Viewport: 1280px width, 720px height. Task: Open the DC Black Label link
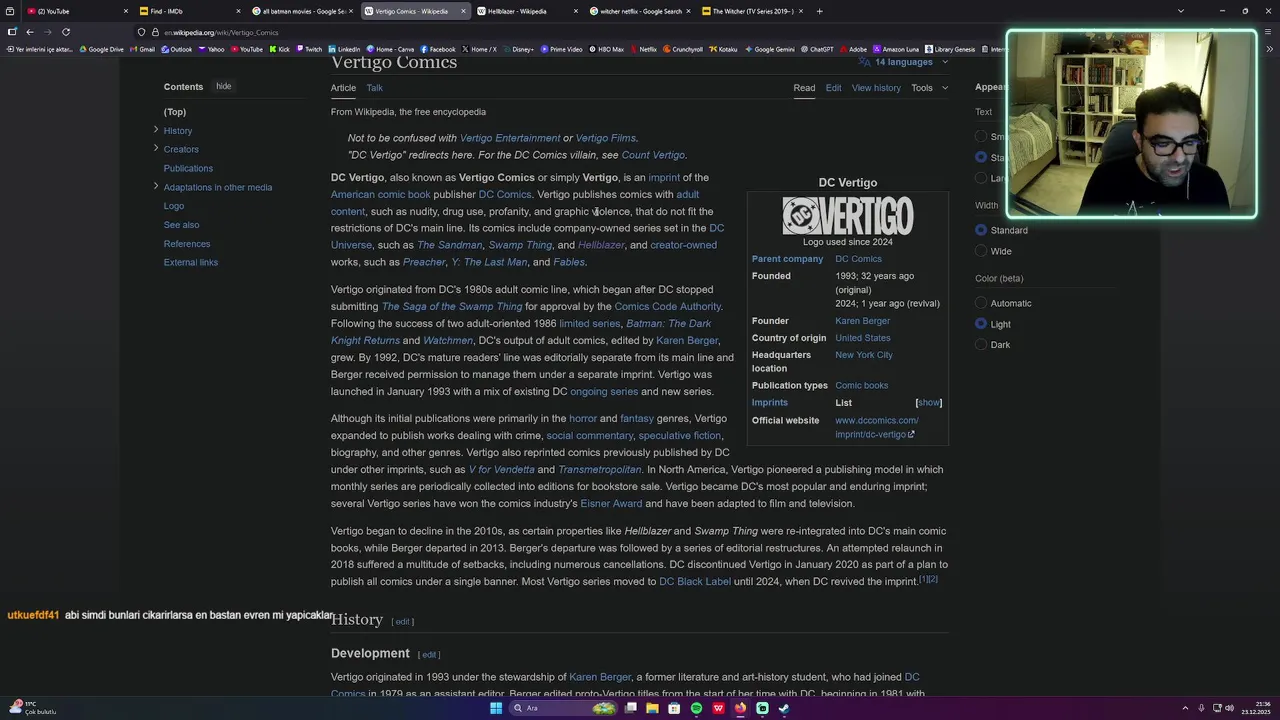(695, 582)
